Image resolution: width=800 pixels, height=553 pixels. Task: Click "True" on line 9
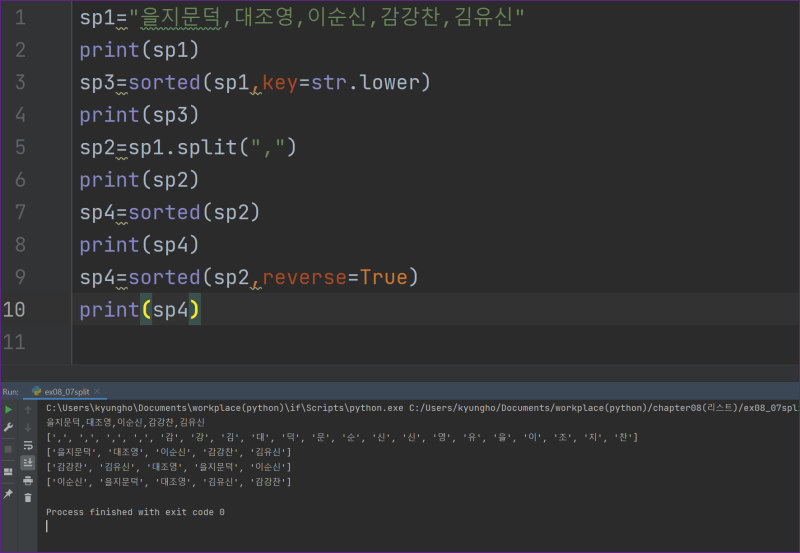click(x=384, y=277)
